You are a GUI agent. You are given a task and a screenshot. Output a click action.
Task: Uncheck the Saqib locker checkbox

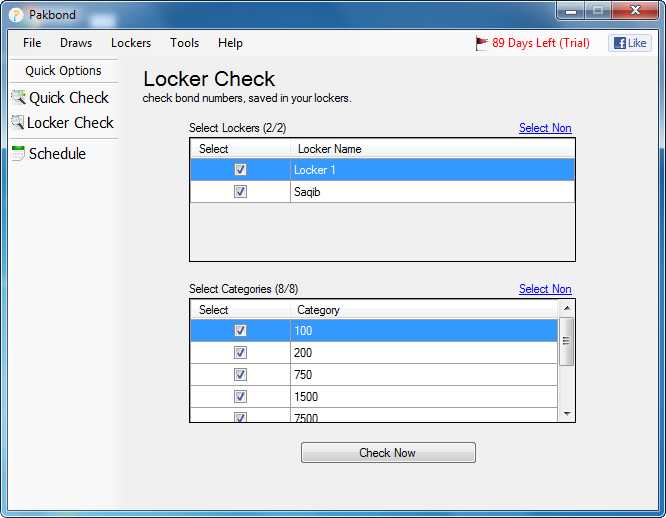(240, 192)
